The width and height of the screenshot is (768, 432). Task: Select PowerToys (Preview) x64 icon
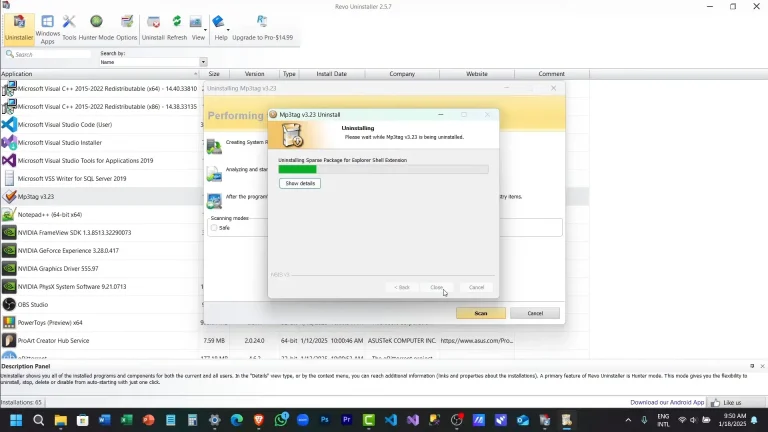[9, 322]
